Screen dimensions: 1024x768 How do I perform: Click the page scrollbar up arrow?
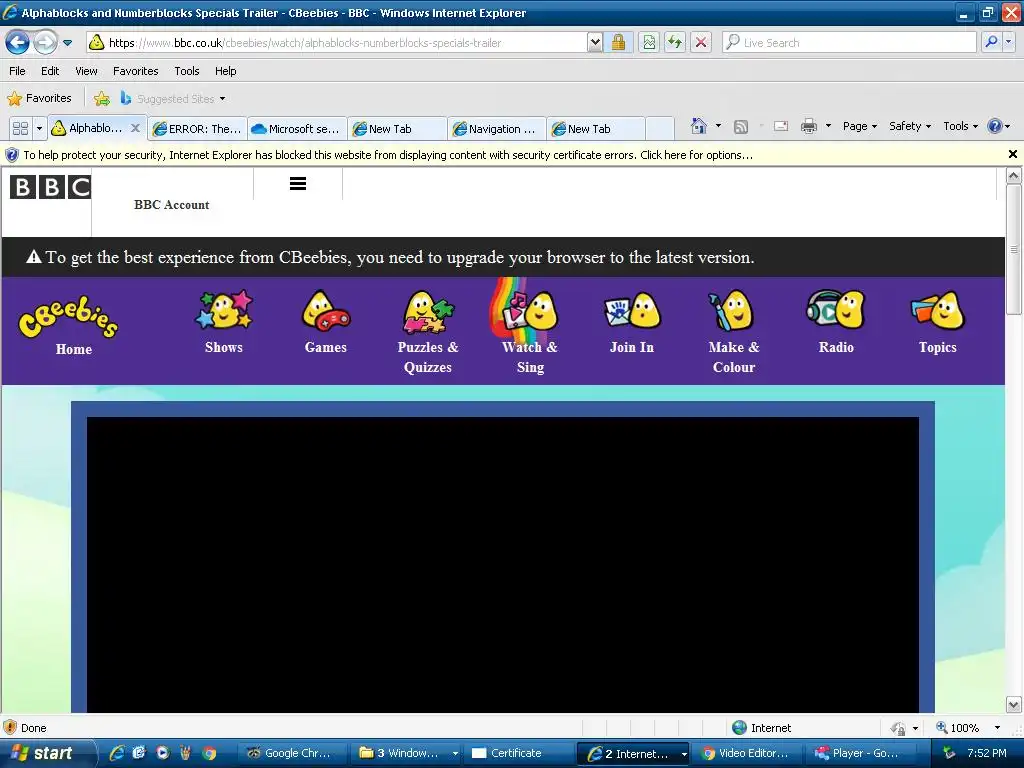1014,176
